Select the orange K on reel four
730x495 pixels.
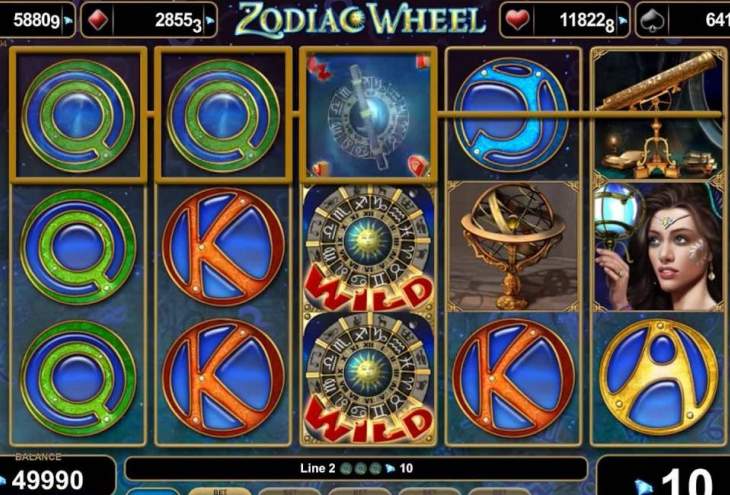tap(513, 378)
